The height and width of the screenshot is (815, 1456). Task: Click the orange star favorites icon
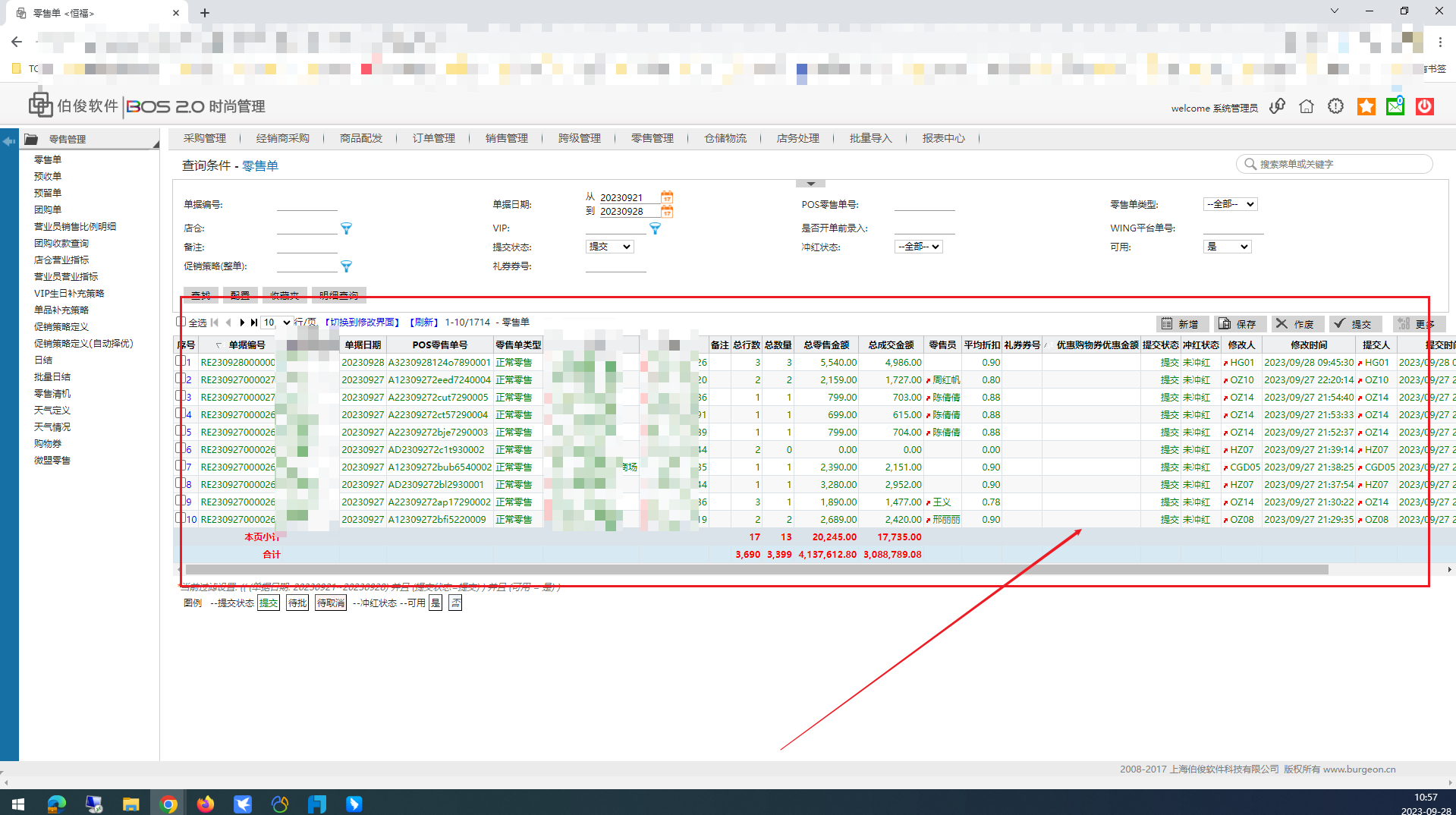pos(1366,107)
